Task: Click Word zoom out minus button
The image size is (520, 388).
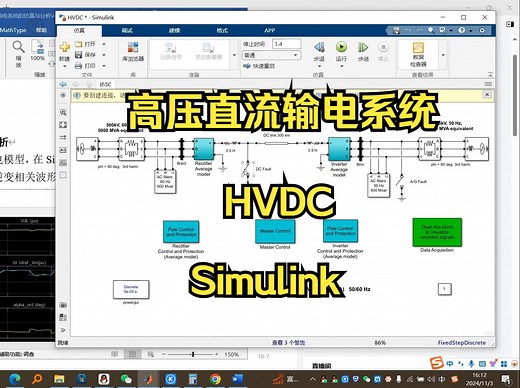Action: (x=164, y=354)
